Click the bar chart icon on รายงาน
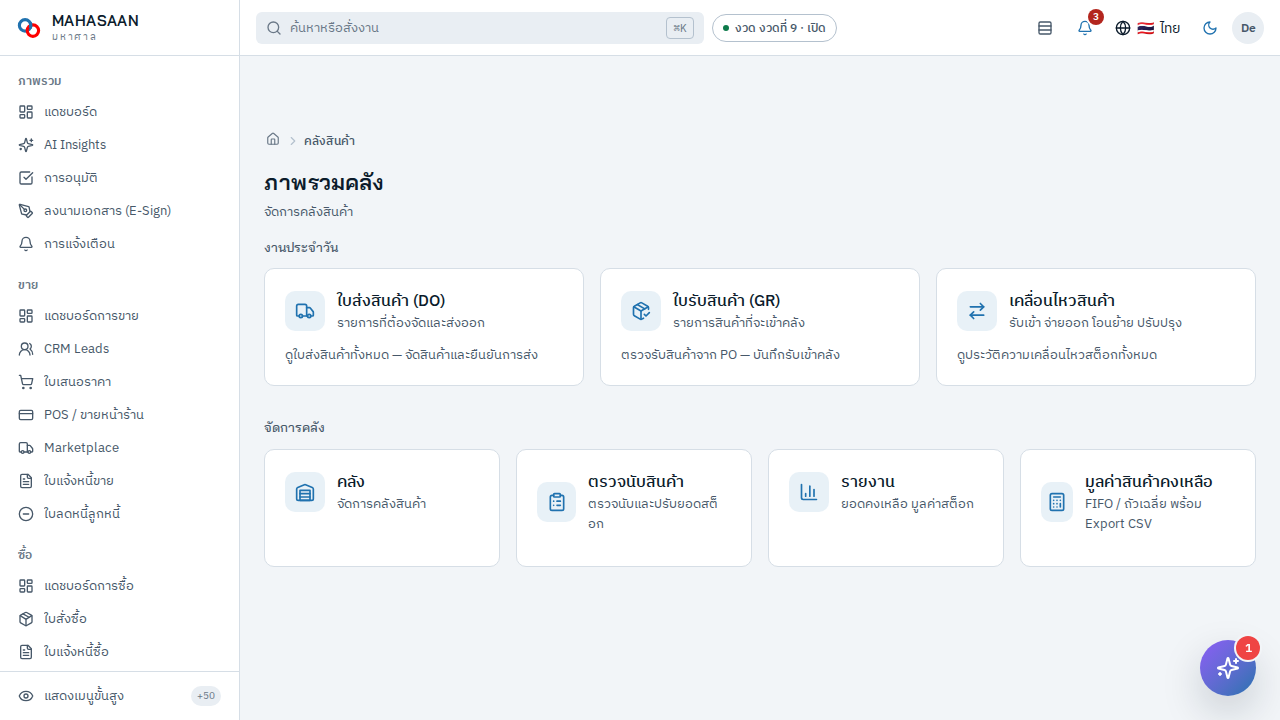The height and width of the screenshot is (720, 1280). pos(809,492)
